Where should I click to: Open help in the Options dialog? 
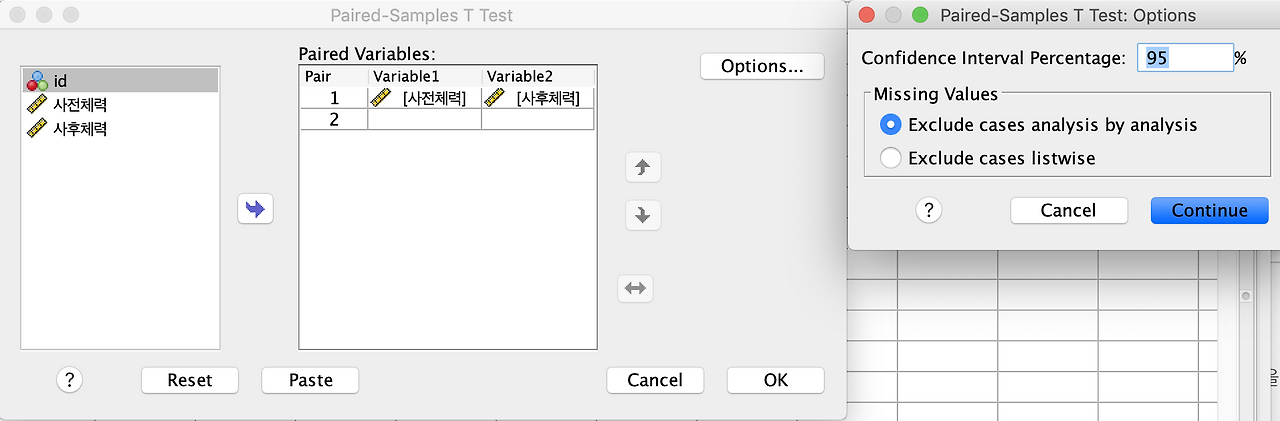pyautogui.click(x=929, y=210)
